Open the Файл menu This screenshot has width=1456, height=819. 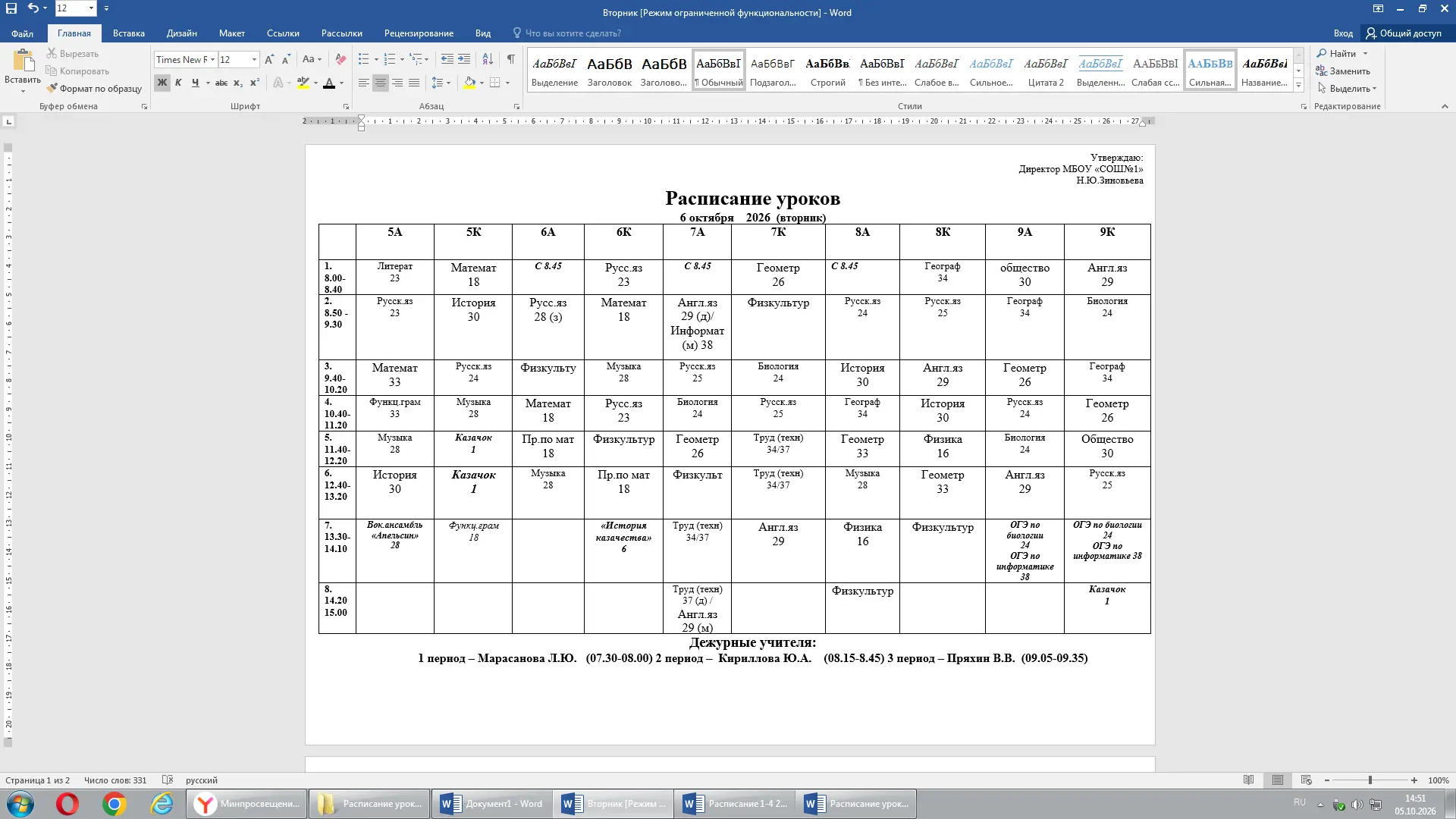[22, 33]
